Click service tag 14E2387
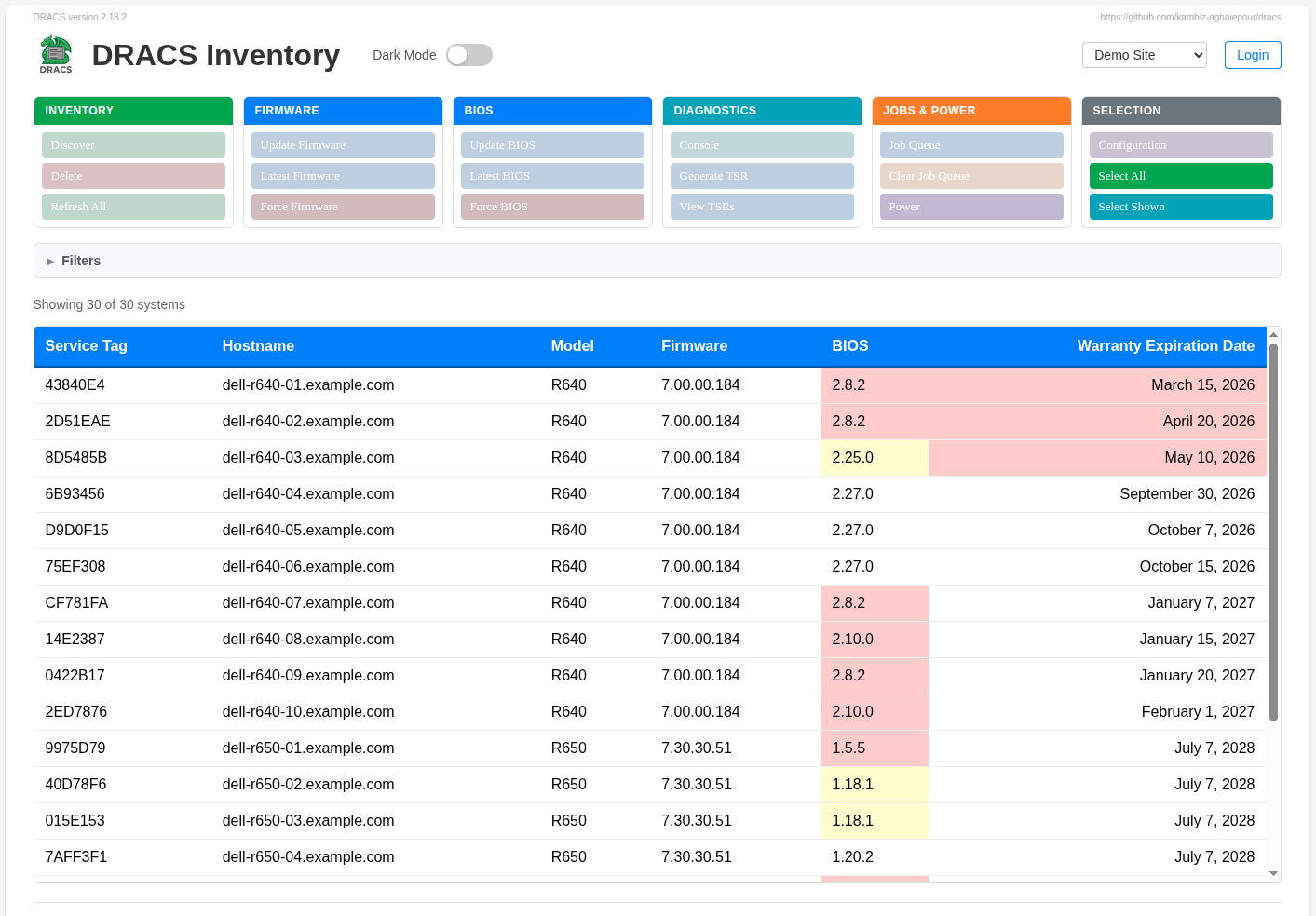 (75, 640)
